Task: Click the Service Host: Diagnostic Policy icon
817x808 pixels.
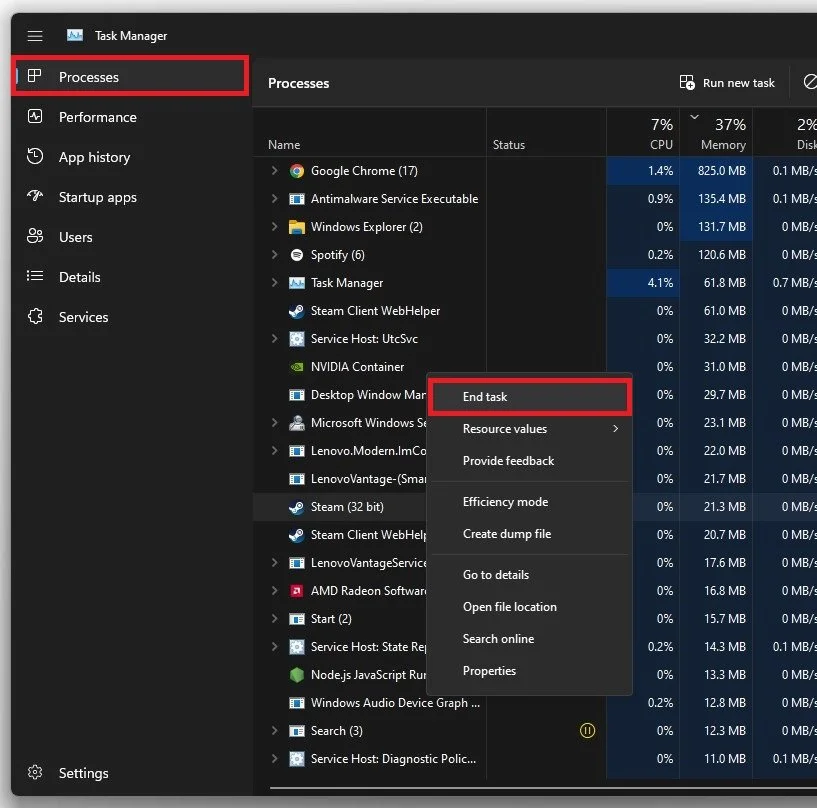Action: [297, 759]
